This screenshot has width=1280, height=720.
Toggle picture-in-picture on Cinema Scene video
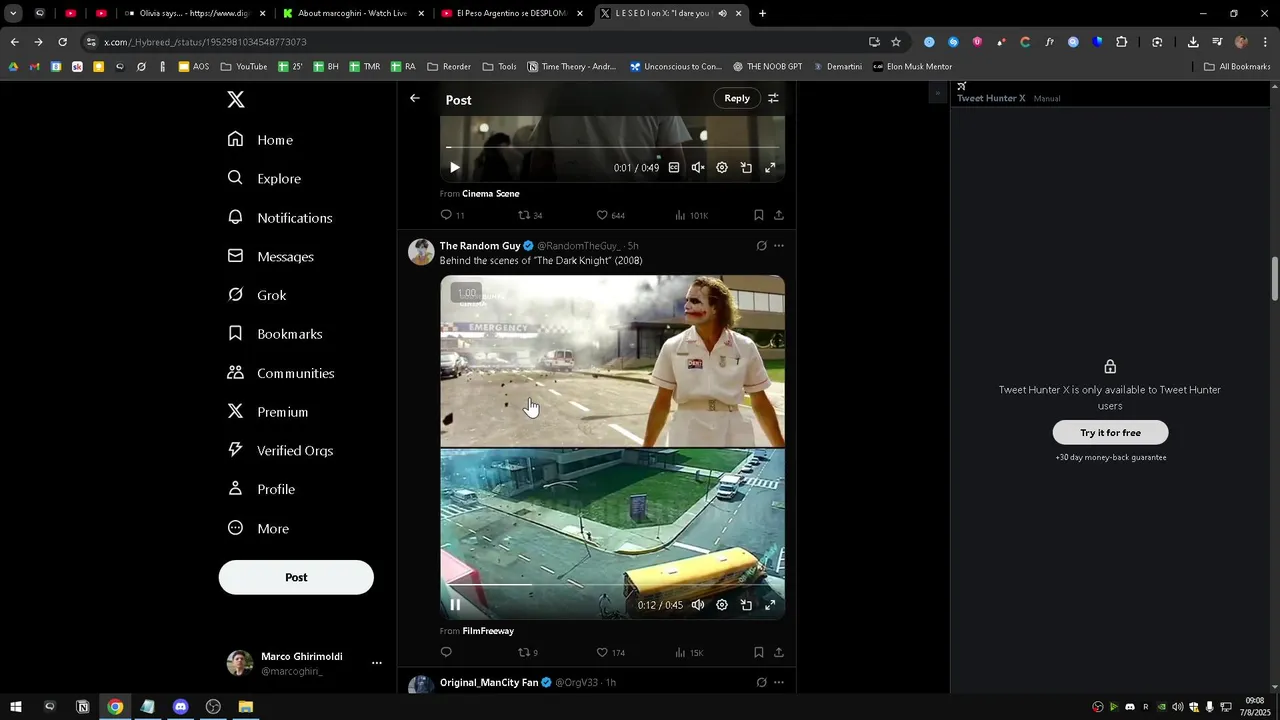pyautogui.click(x=746, y=168)
